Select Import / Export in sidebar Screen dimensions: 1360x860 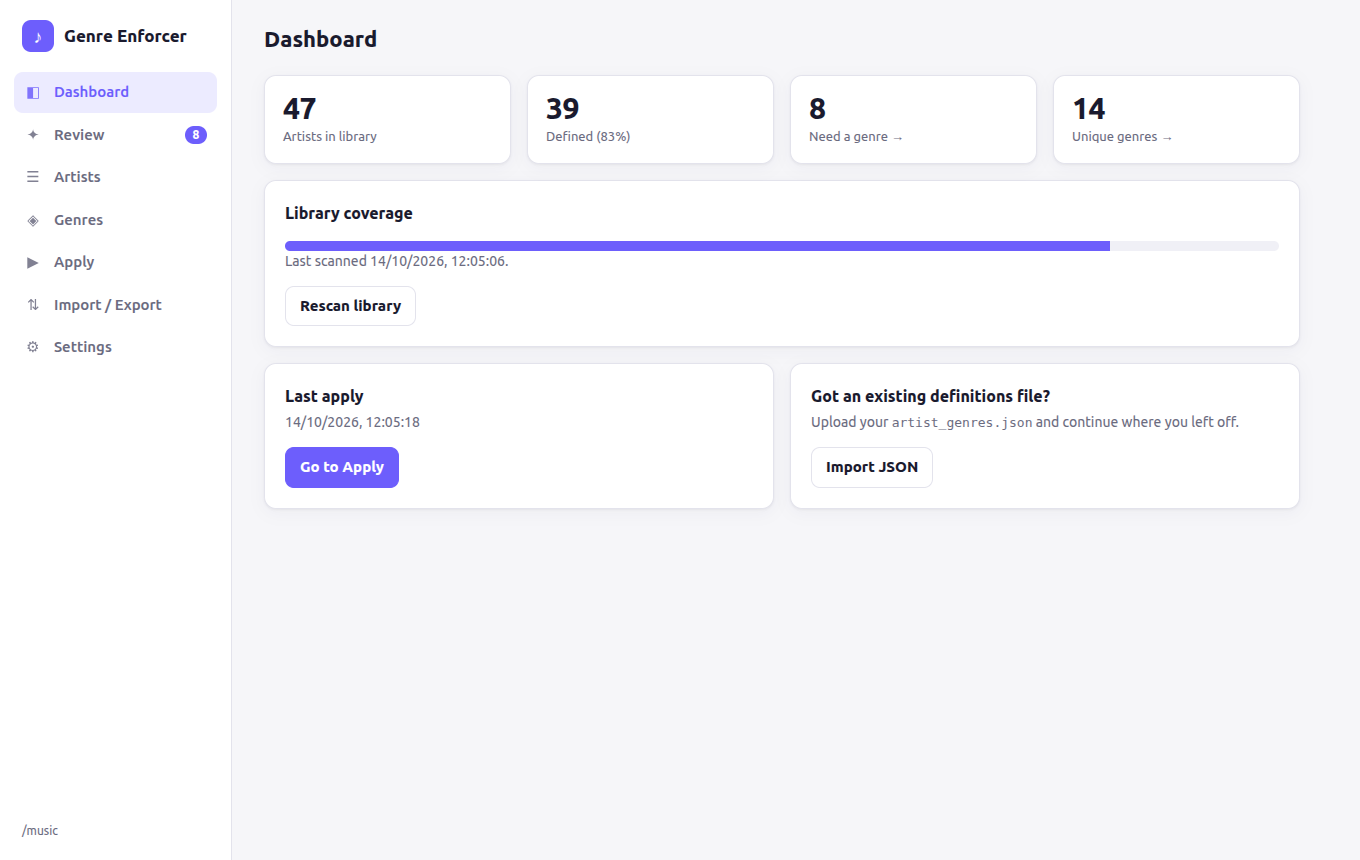pos(115,305)
